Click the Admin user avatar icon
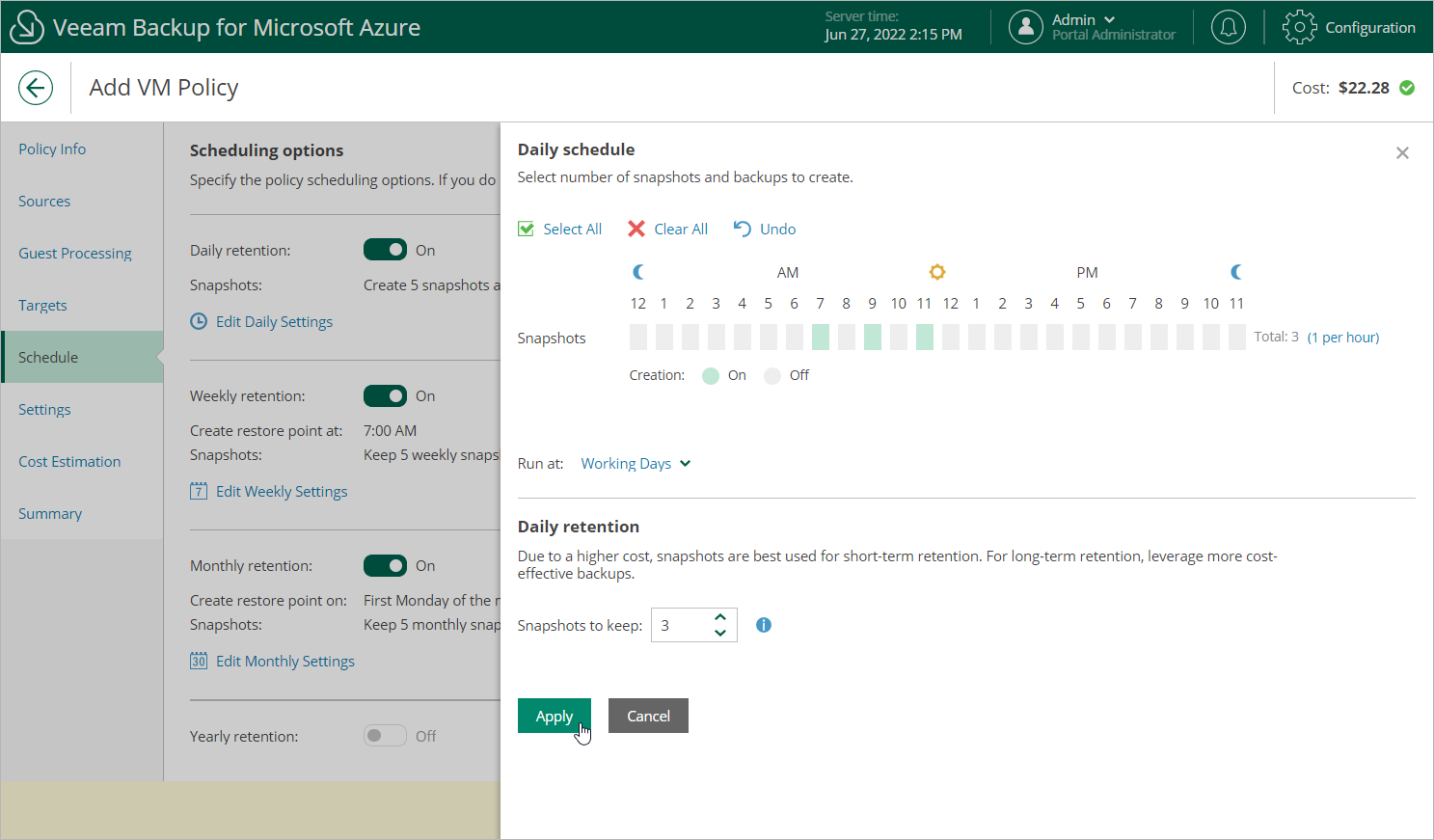 pyautogui.click(x=1025, y=27)
